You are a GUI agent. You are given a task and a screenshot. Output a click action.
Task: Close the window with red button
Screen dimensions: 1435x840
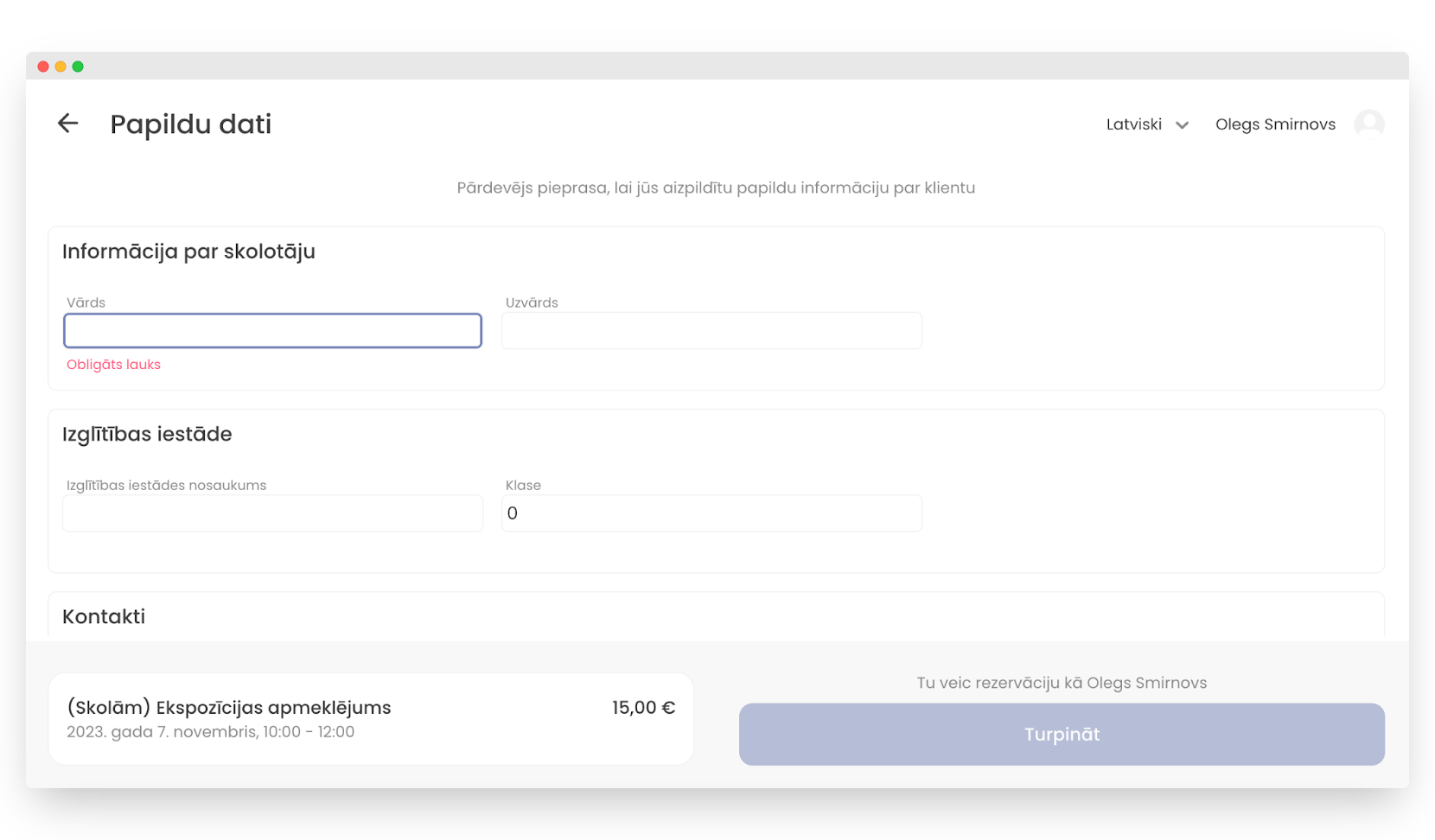point(43,67)
